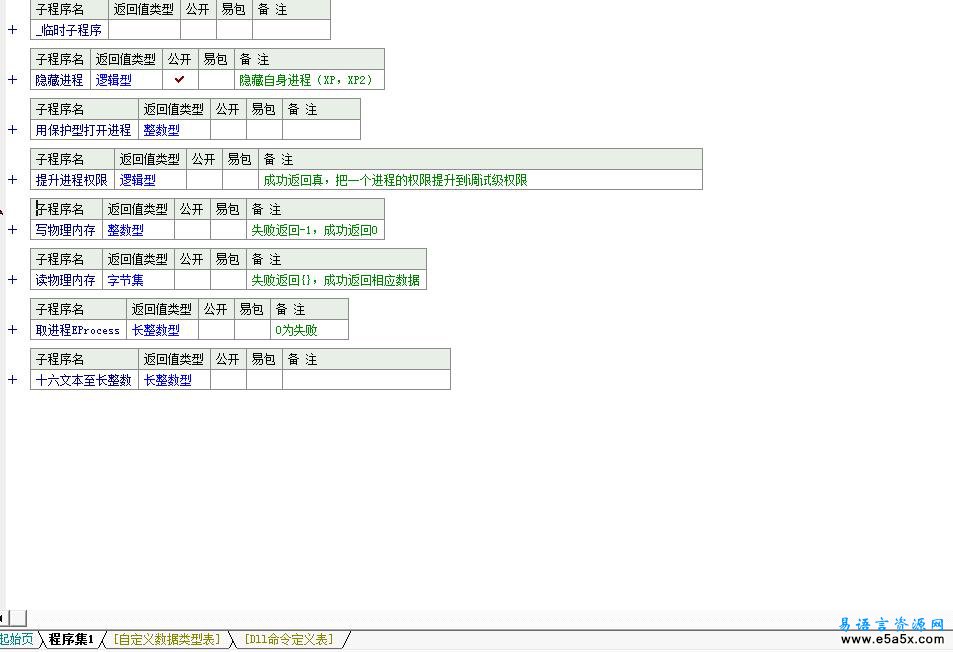Click the 子程序名 header above 取进程EProcess
This screenshot has width=953, height=652.
[78, 309]
